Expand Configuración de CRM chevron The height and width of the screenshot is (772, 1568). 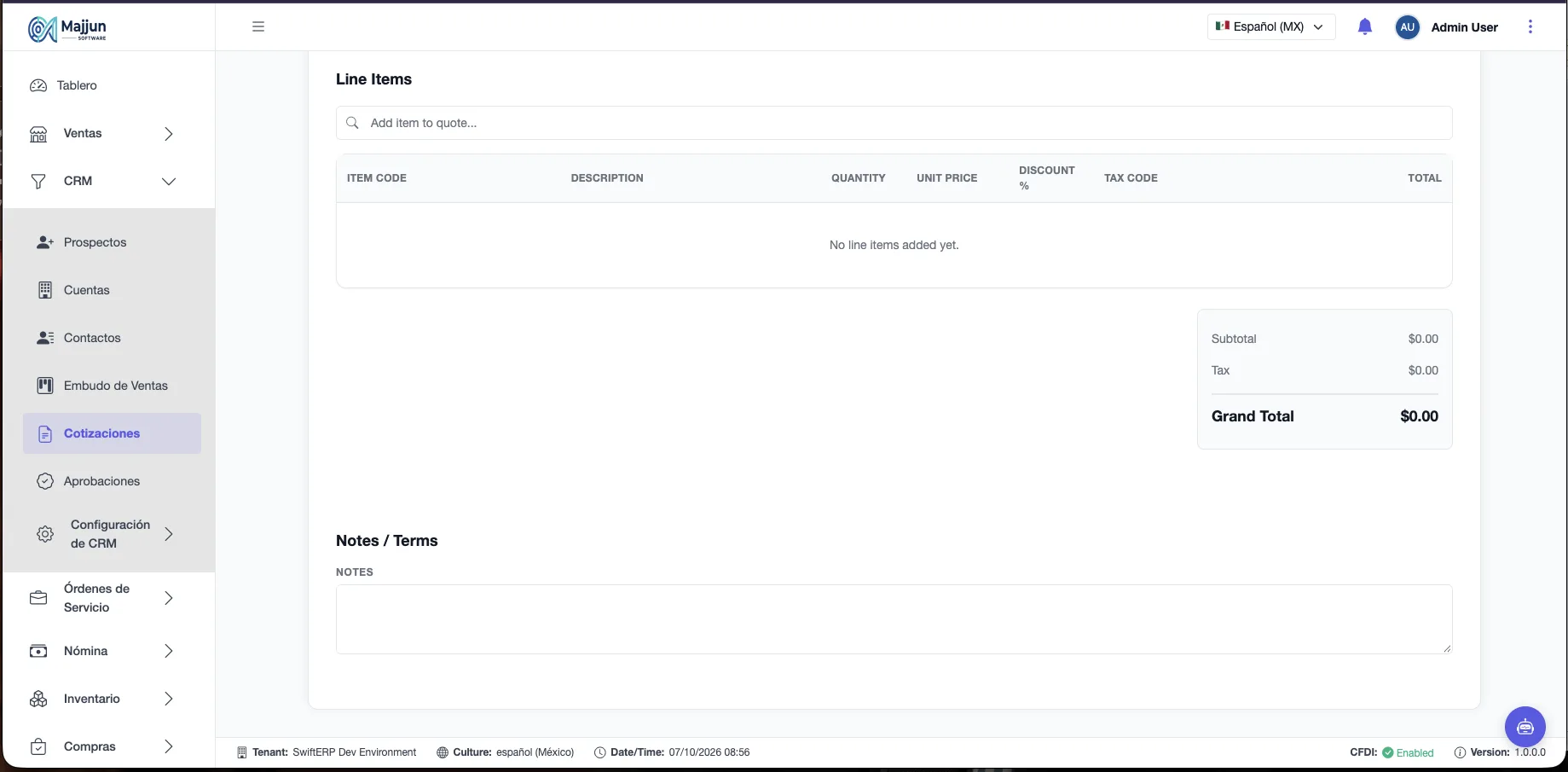coord(169,534)
